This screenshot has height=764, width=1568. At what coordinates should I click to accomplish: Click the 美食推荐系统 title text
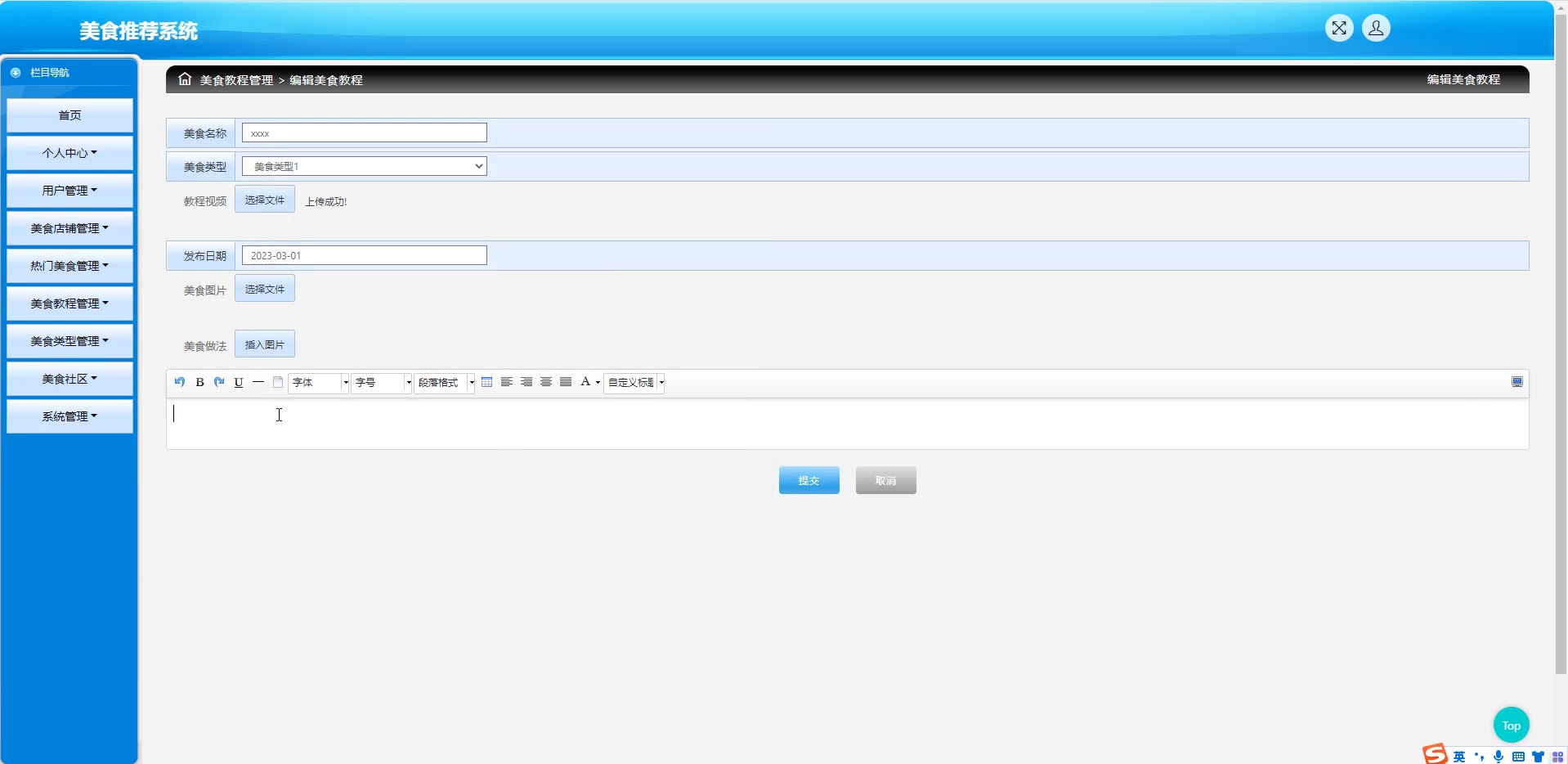coord(138,31)
